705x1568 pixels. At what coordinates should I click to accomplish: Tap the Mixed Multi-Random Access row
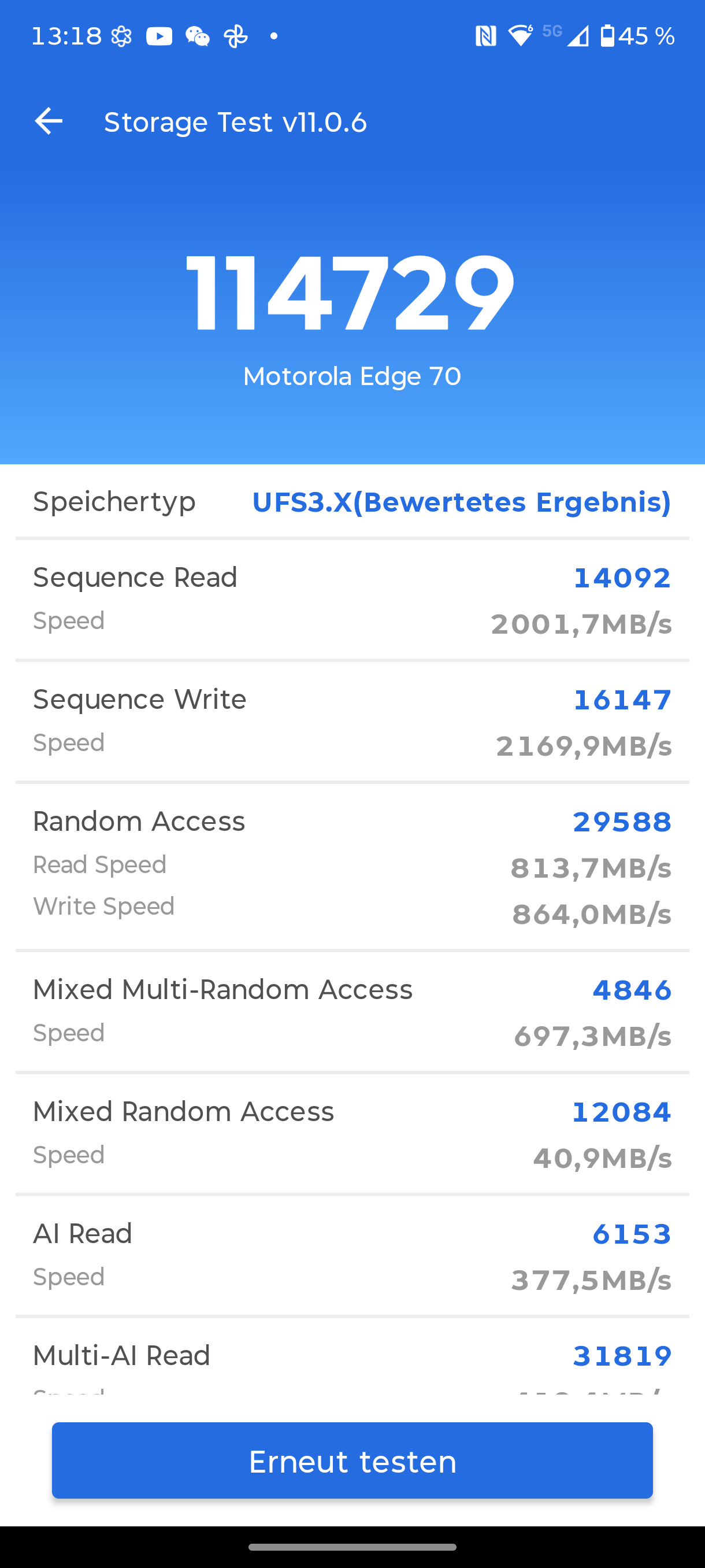[x=352, y=1011]
